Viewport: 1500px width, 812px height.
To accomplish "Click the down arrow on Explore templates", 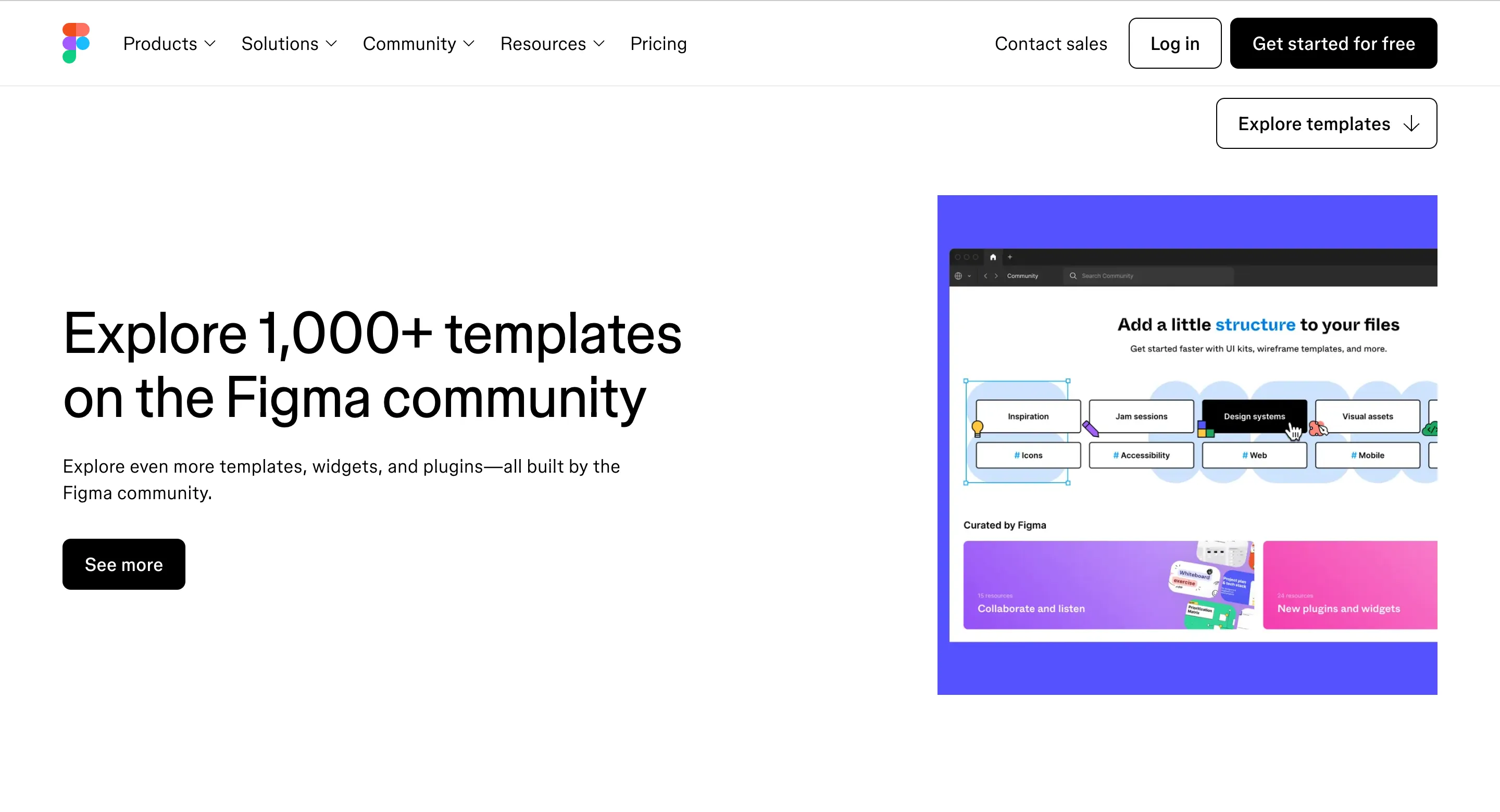I will (1411, 124).
